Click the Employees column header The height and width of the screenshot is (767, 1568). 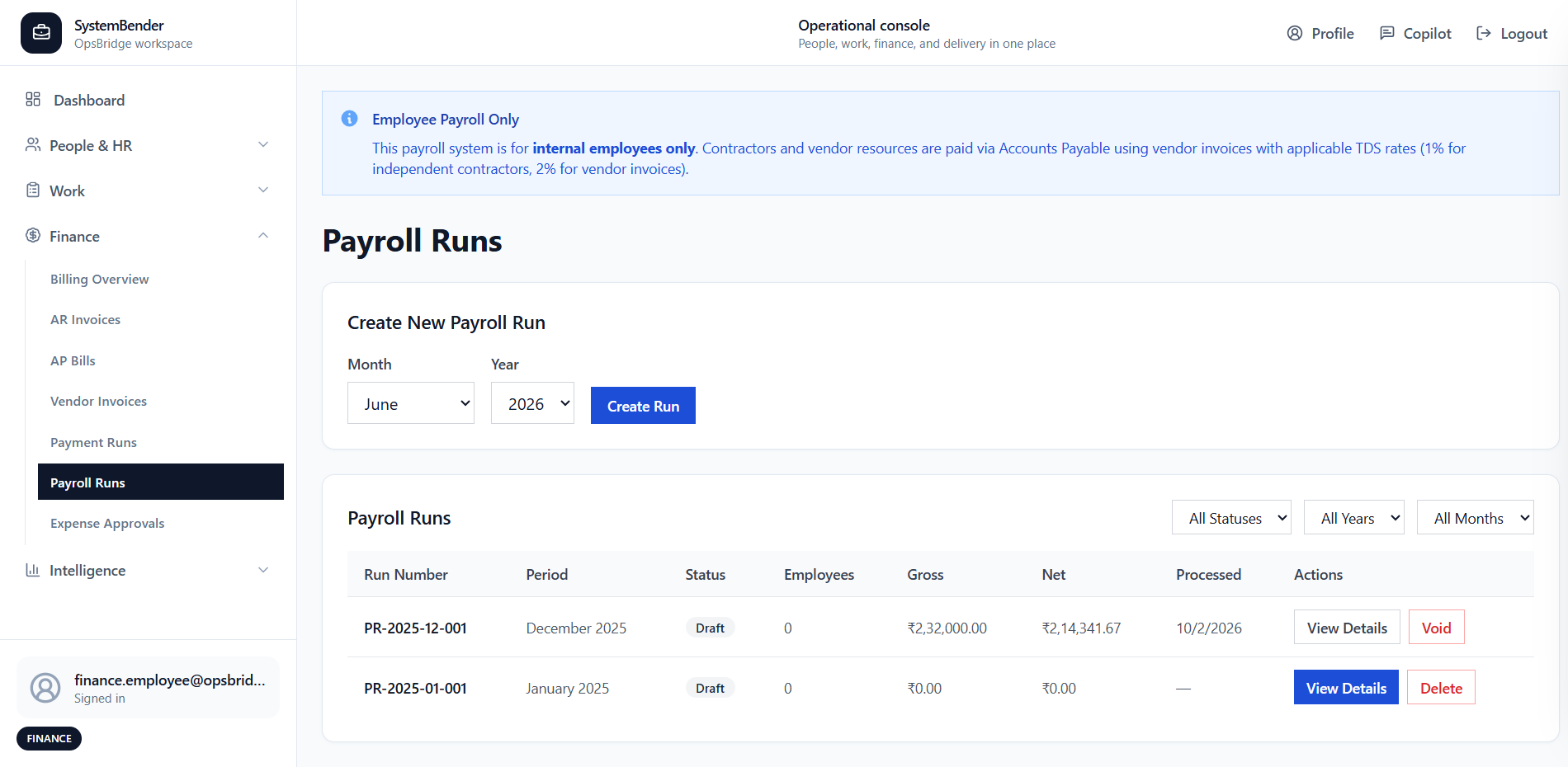pos(819,574)
